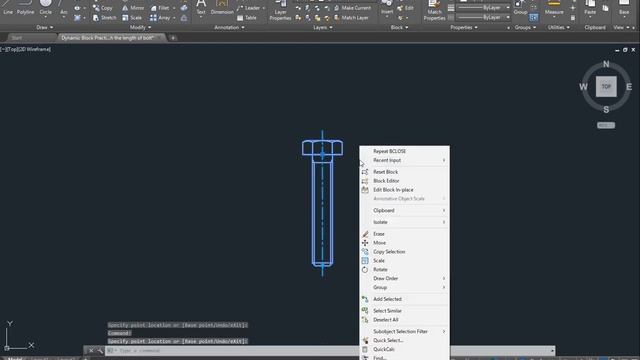
Task: Choose Reset Block from context menu
Action: (404, 172)
